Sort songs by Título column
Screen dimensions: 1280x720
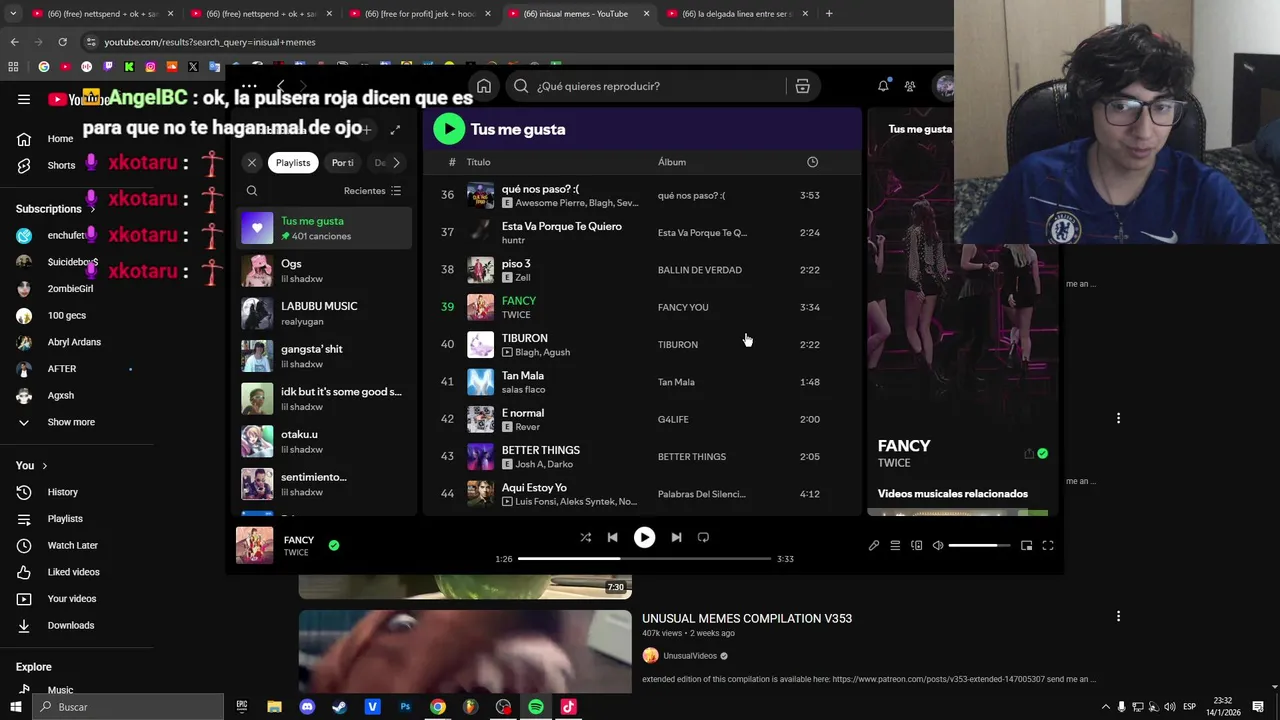pos(478,162)
